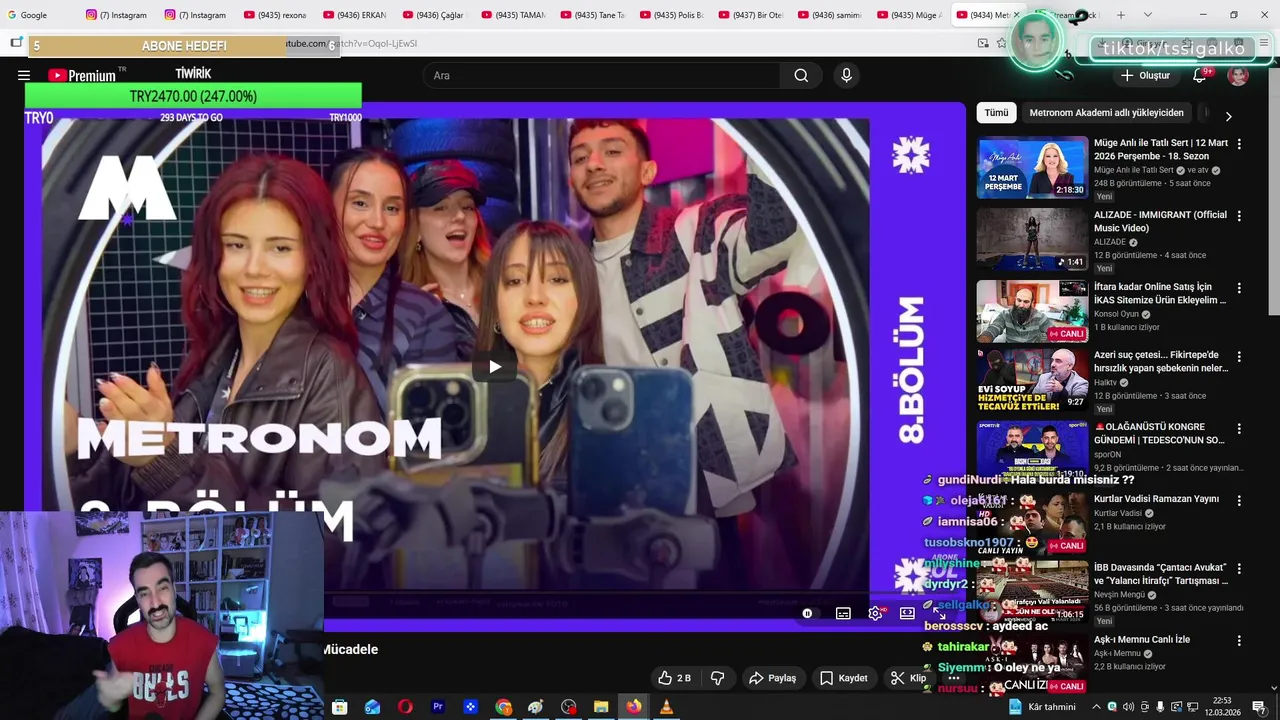The image size is (1280, 720).
Task: Open OBS Studio from taskbar
Action: pos(569,707)
